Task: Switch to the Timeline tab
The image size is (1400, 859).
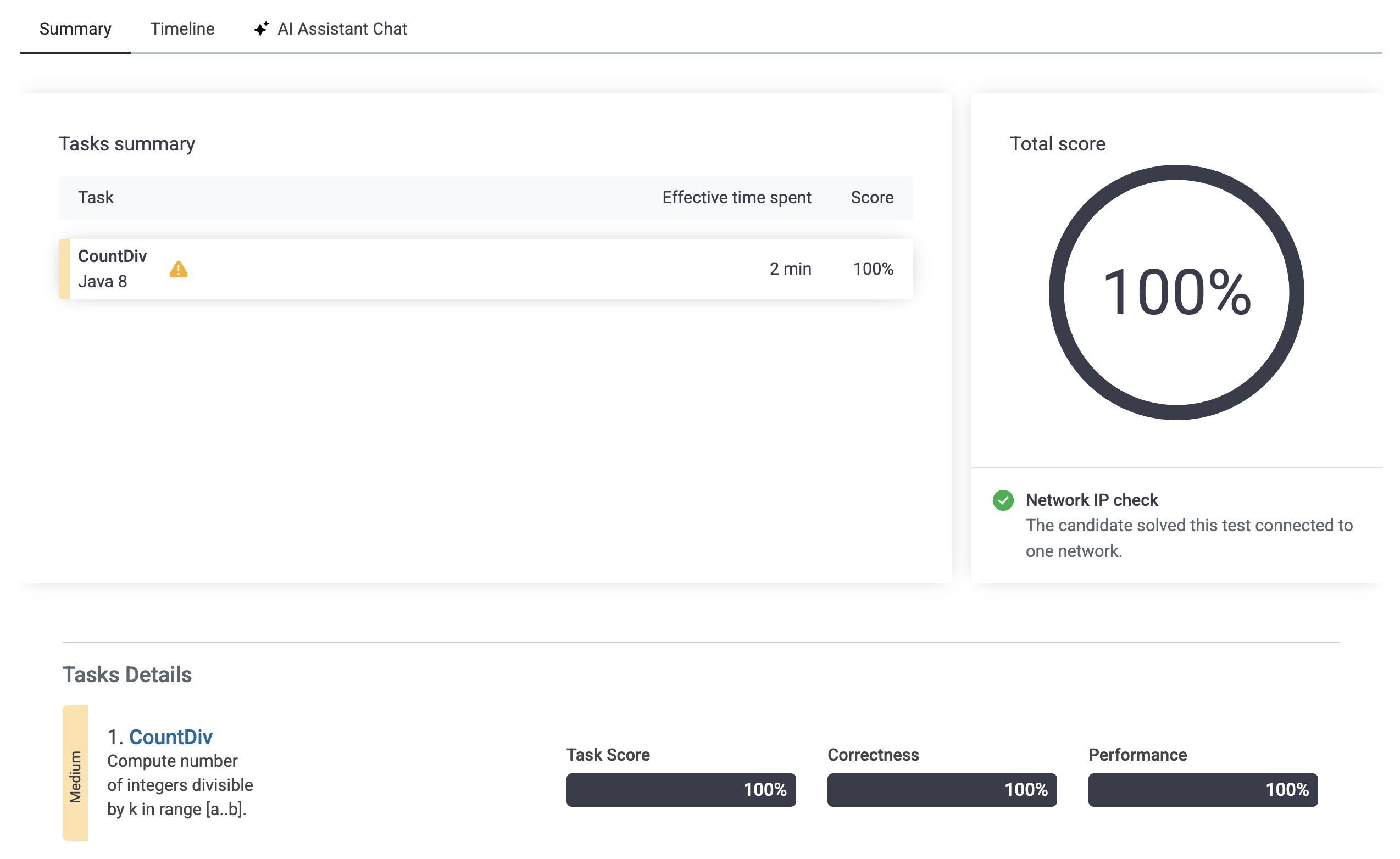Action: (x=182, y=29)
